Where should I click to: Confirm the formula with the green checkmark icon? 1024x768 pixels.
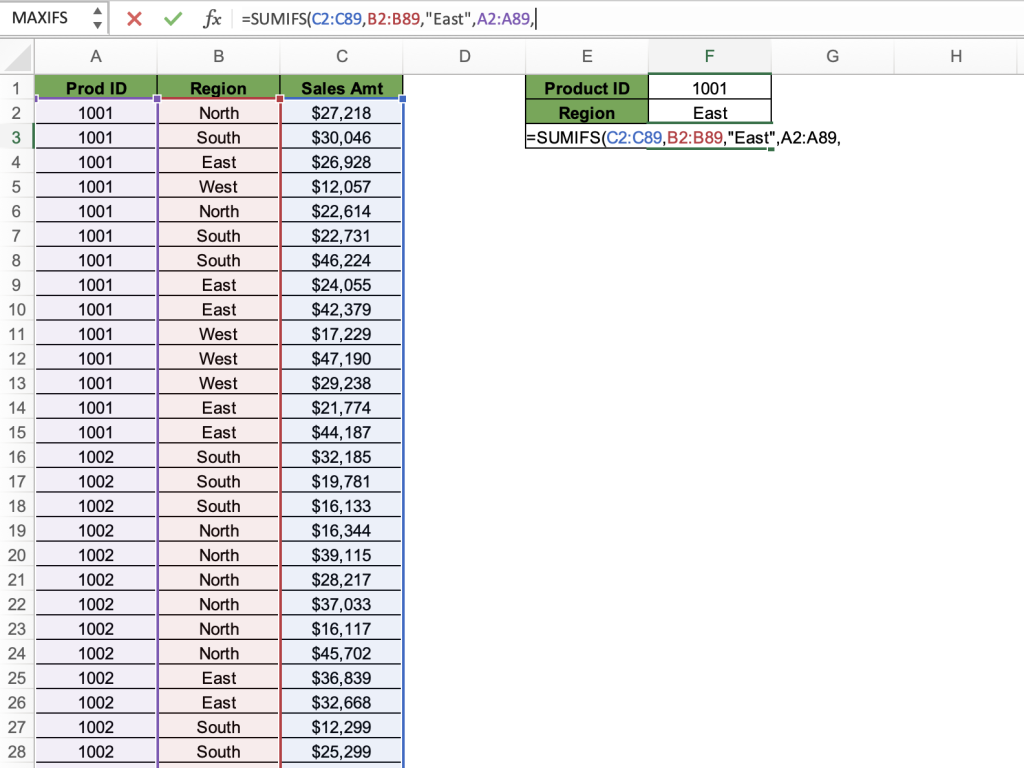pos(172,18)
